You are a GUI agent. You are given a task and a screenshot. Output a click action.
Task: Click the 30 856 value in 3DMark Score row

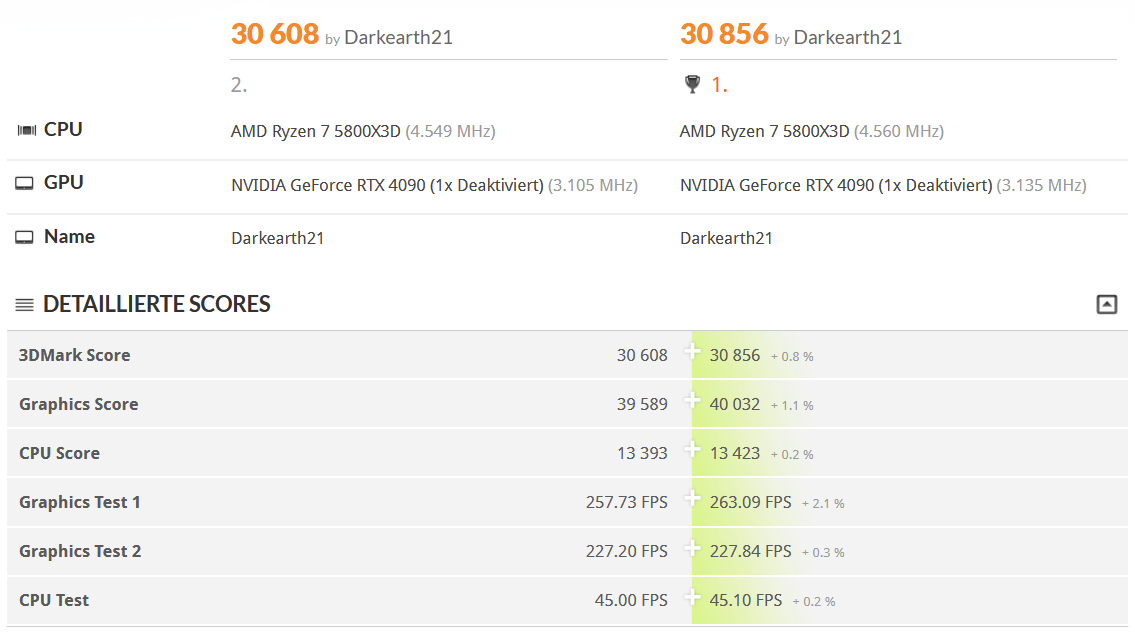(735, 356)
